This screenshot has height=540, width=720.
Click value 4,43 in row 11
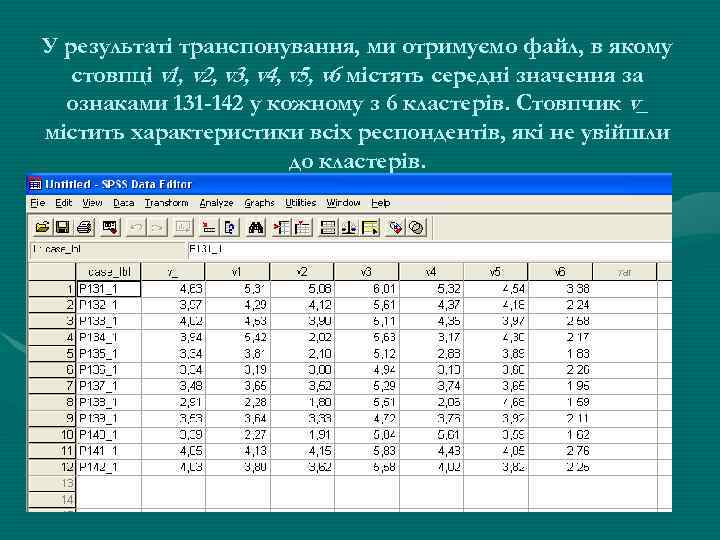[x=431, y=450]
